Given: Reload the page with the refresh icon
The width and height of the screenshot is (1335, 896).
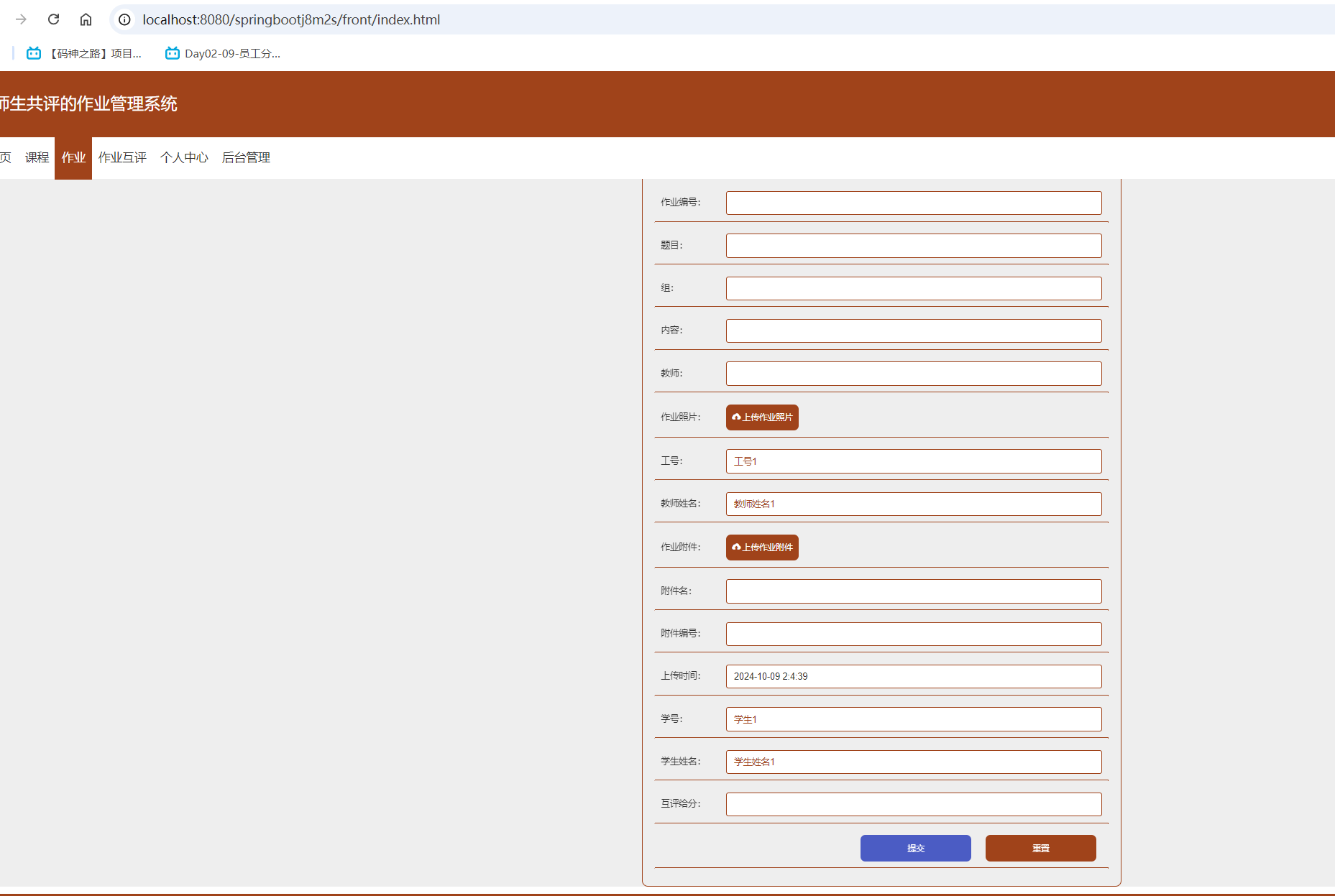Looking at the screenshot, I should tap(53, 19).
